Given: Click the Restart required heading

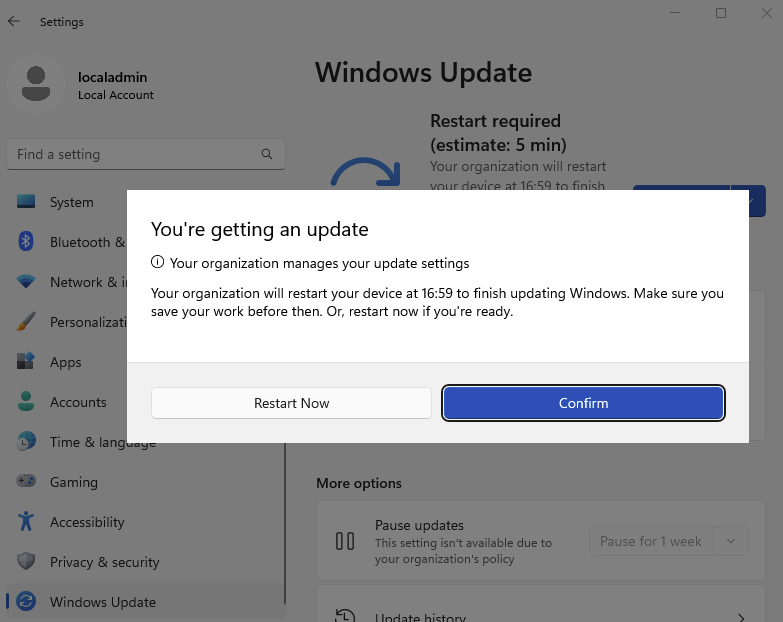Looking at the screenshot, I should pyautogui.click(x=498, y=133).
